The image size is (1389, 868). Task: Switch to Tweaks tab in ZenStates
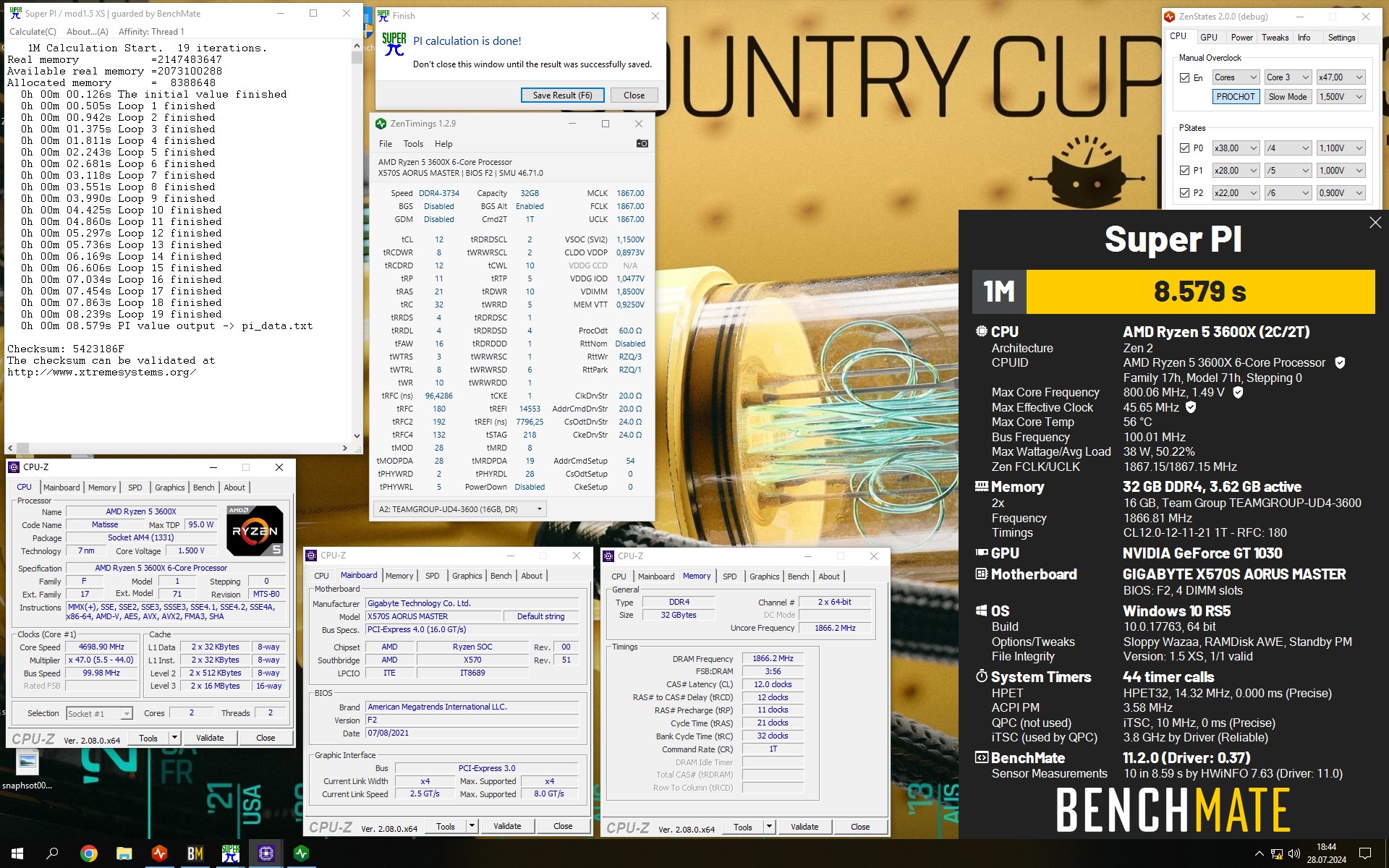pyautogui.click(x=1275, y=37)
